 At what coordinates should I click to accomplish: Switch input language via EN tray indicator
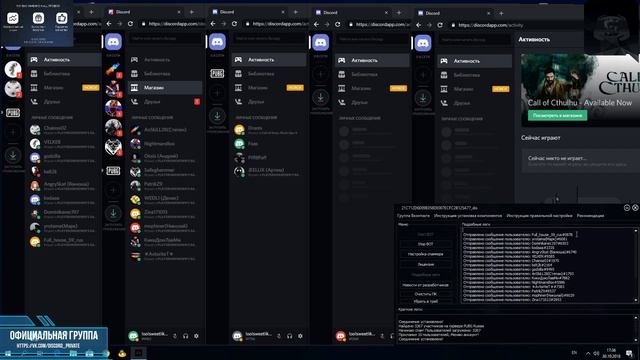pos(574,353)
